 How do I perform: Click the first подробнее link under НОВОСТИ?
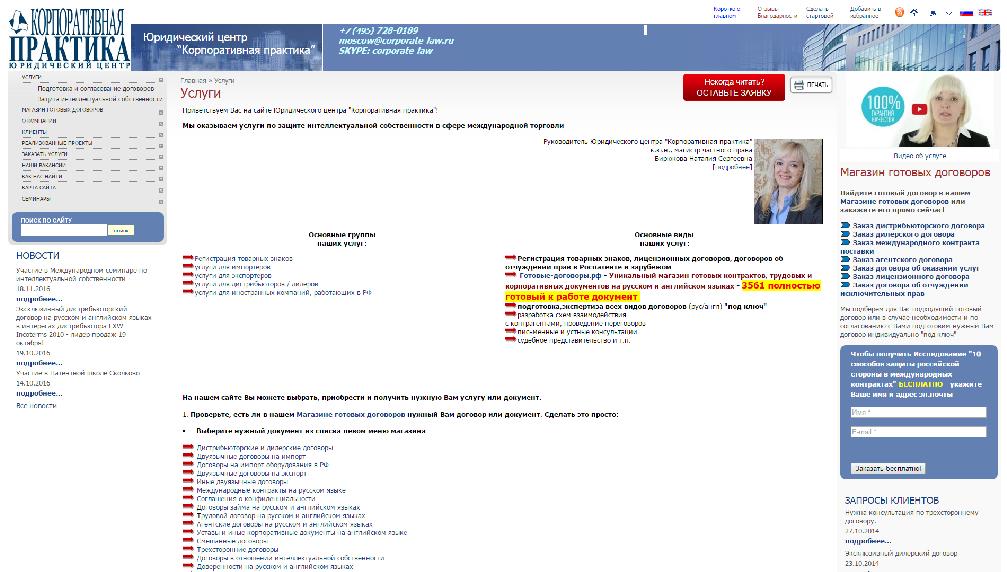pos(39,299)
